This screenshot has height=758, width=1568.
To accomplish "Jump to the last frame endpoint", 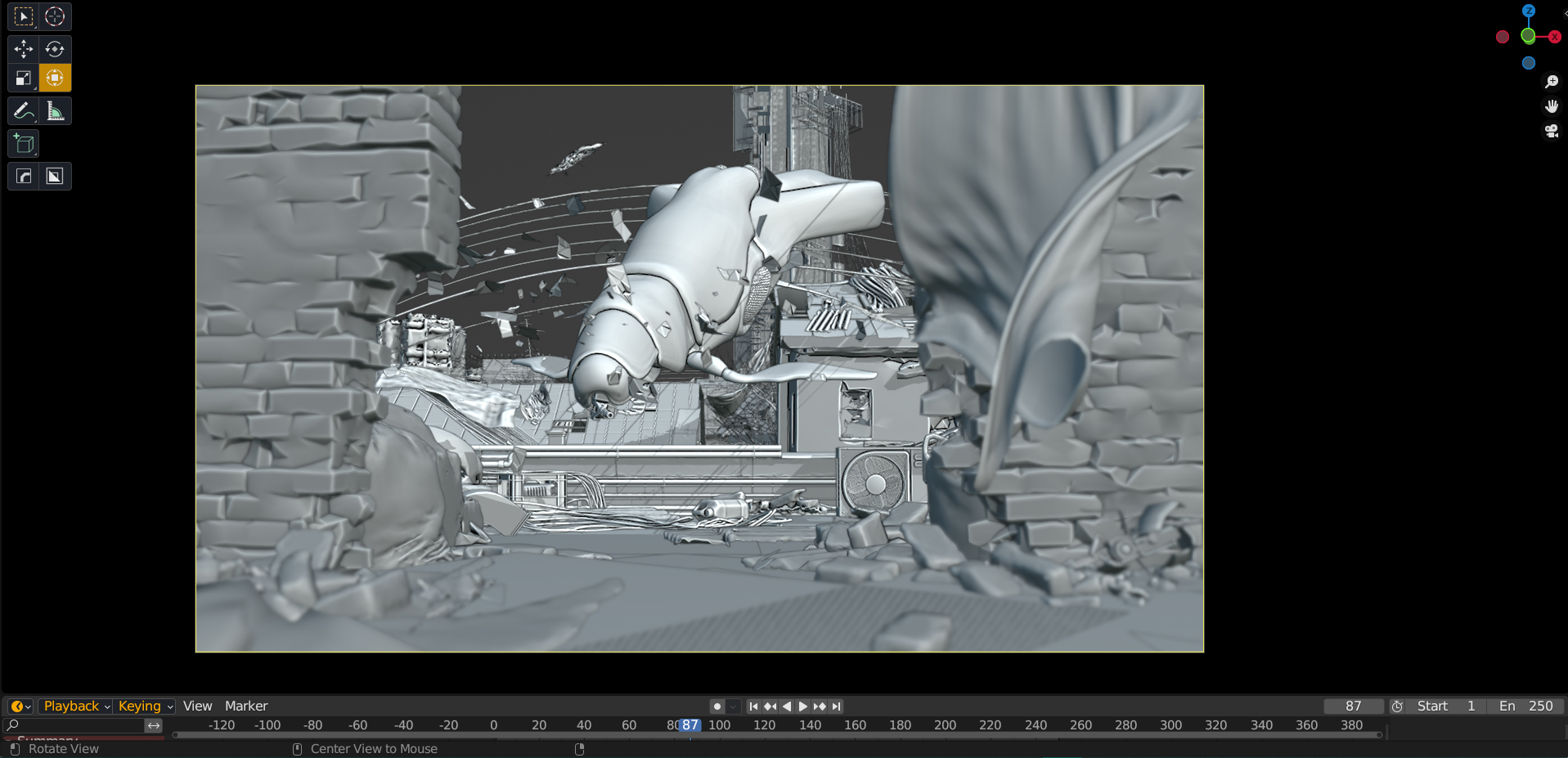I will (836, 706).
